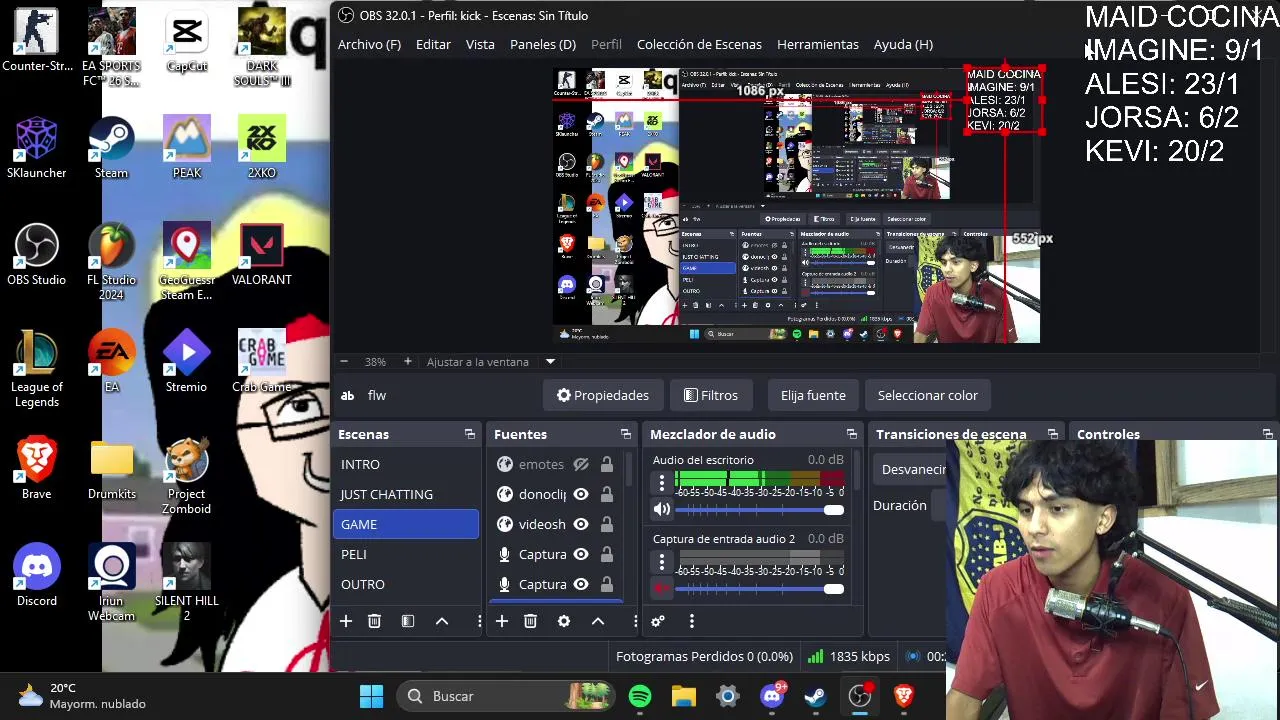Screen dimensions: 1280x720
Task: Zoom in the preview with plus
Action: (407, 361)
